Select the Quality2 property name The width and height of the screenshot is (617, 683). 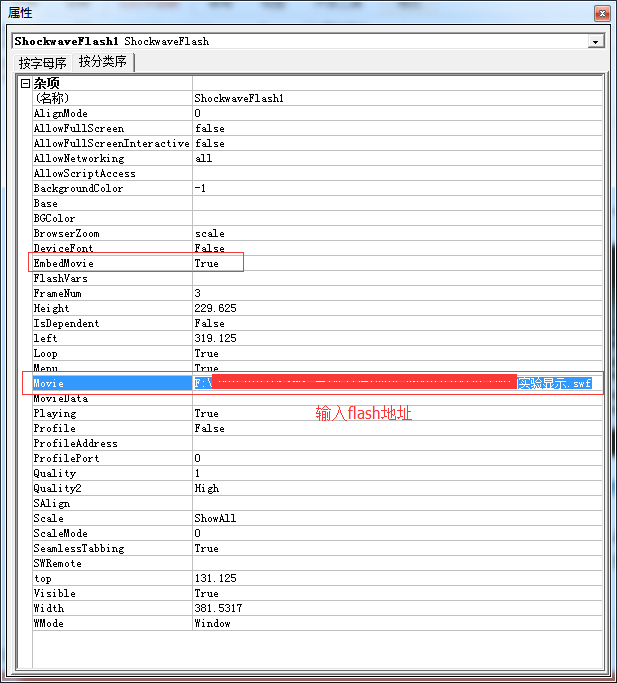point(112,488)
